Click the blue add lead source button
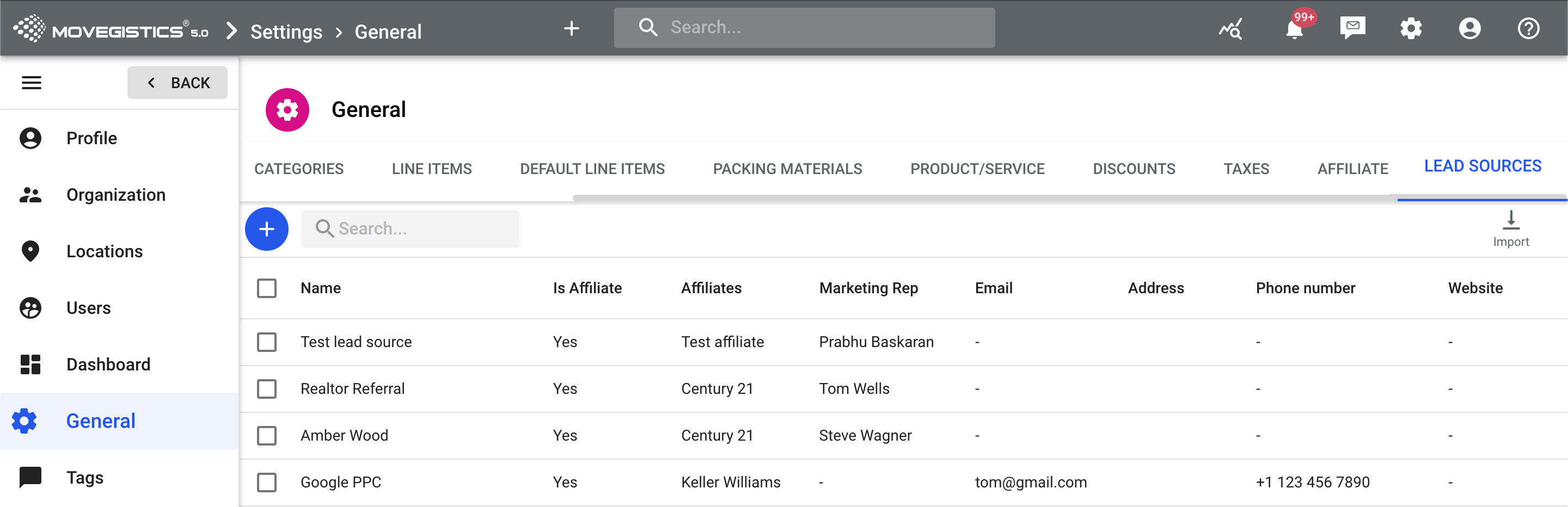Viewport: 1568px width, 507px height. point(267,229)
